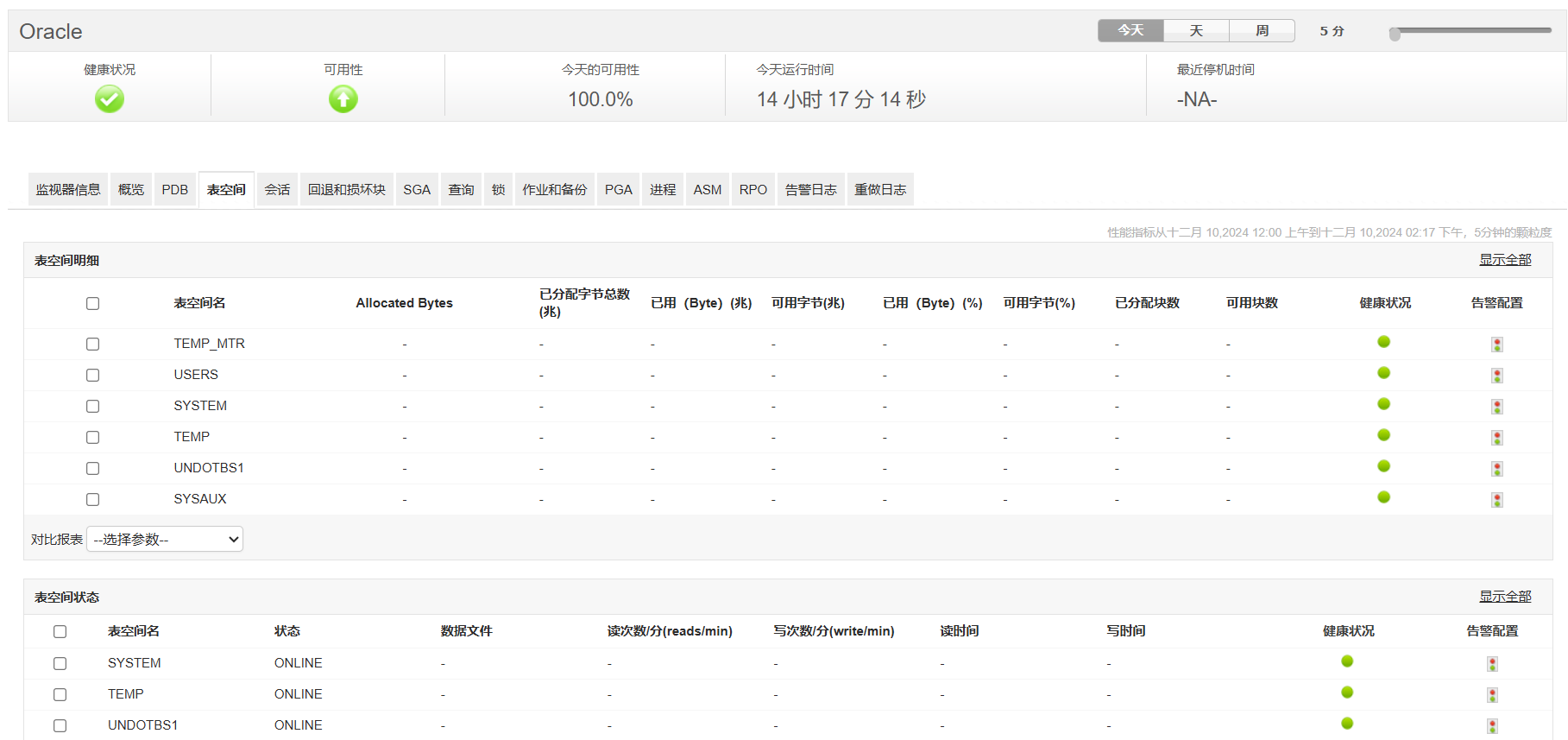Click health status dot for USERS

coord(1384,373)
